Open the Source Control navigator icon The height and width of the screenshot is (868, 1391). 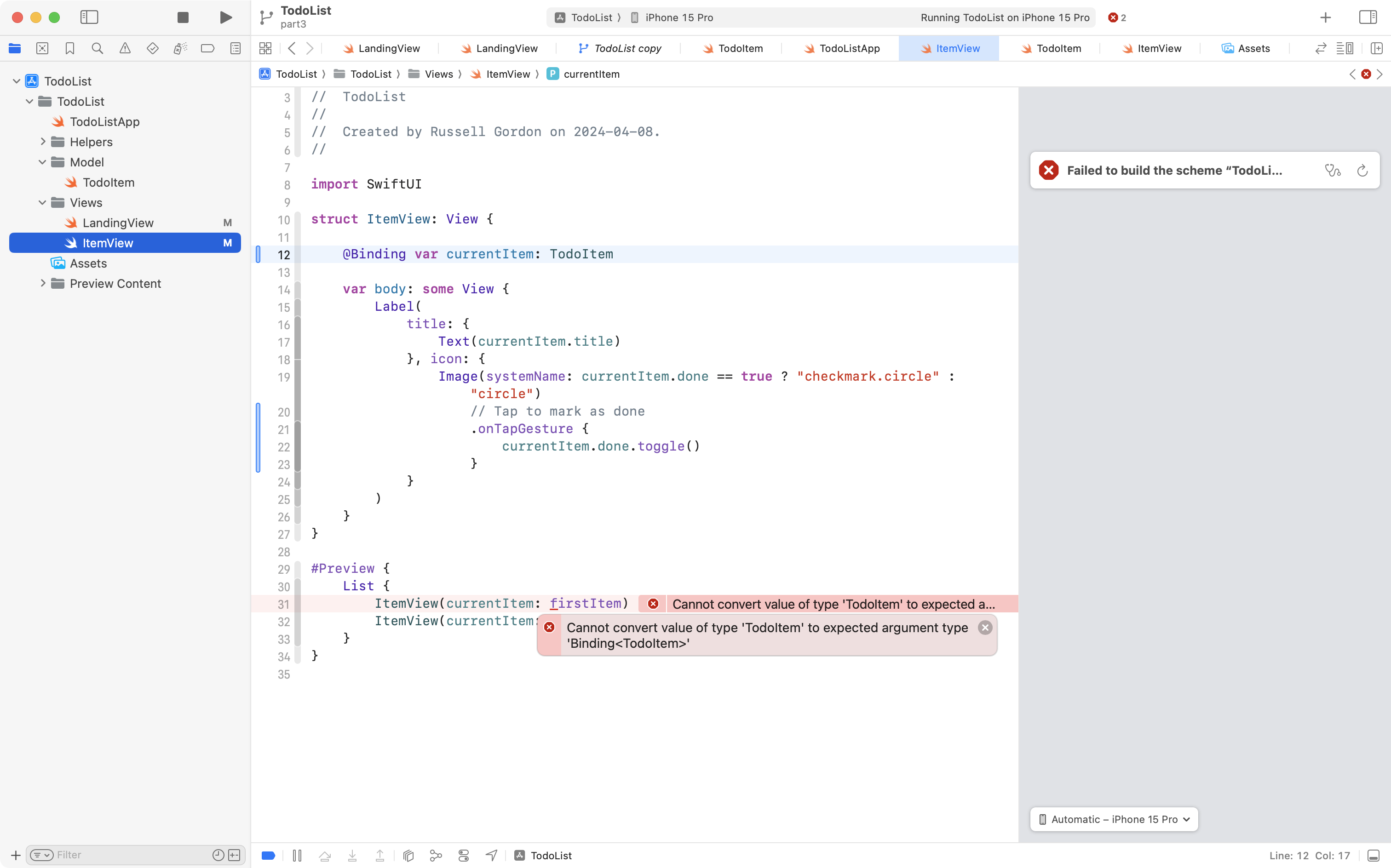pos(42,48)
